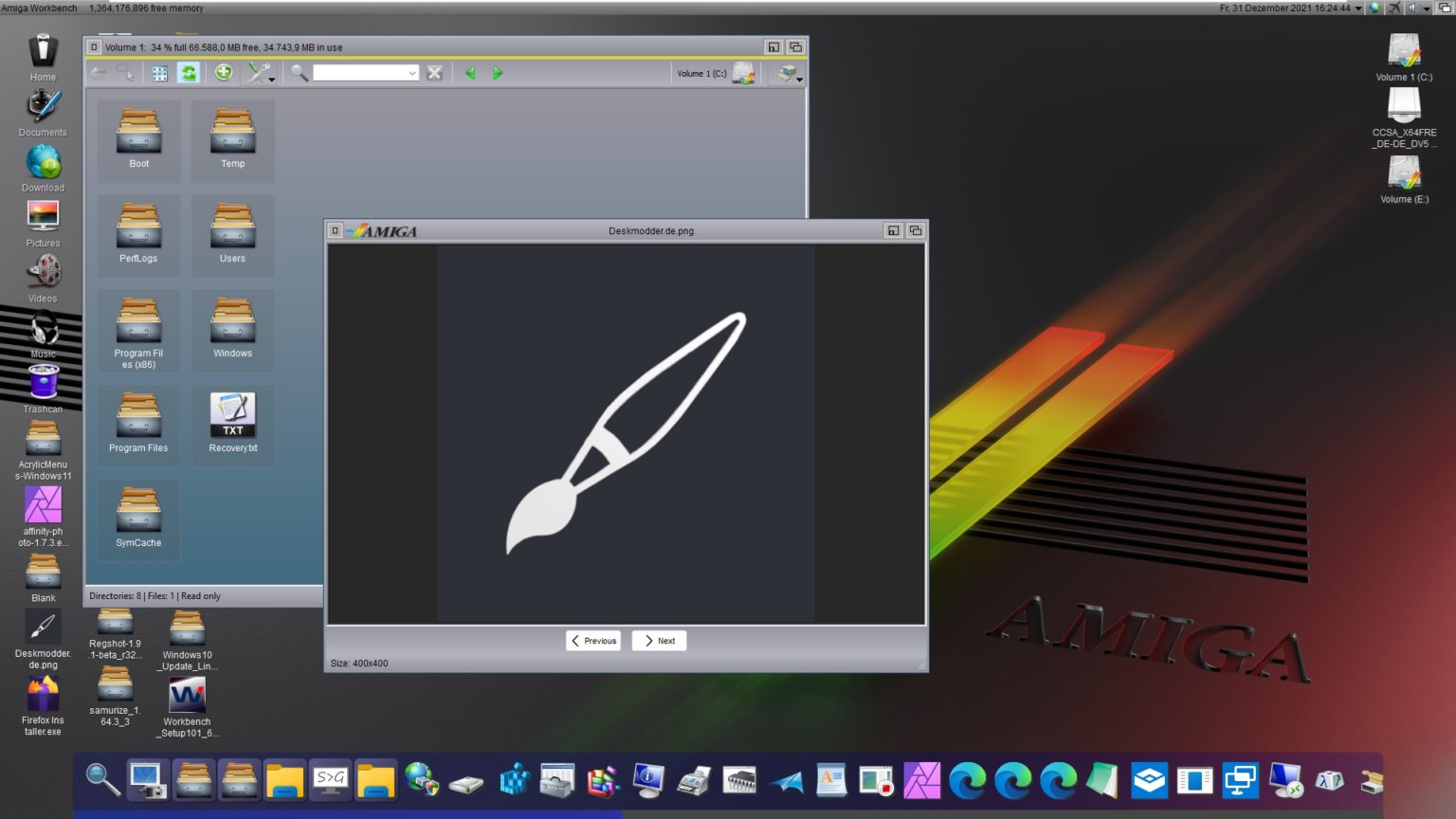The height and width of the screenshot is (819, 1456).
Task: Click the Next button in the image viewer
Action: 659,641
